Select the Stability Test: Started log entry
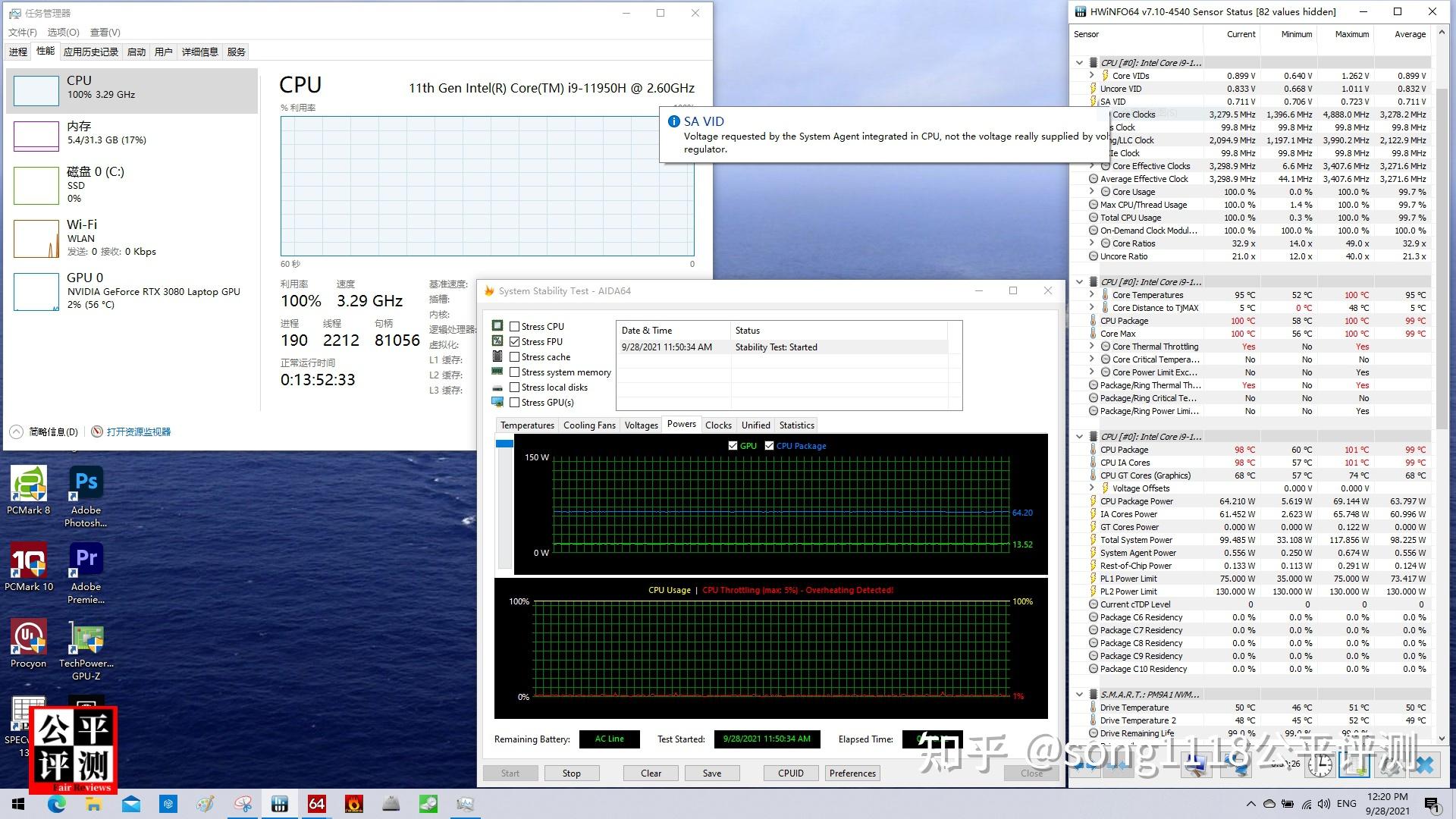Viewport: 1456px width, 819px height. click(x=776, y=347)
